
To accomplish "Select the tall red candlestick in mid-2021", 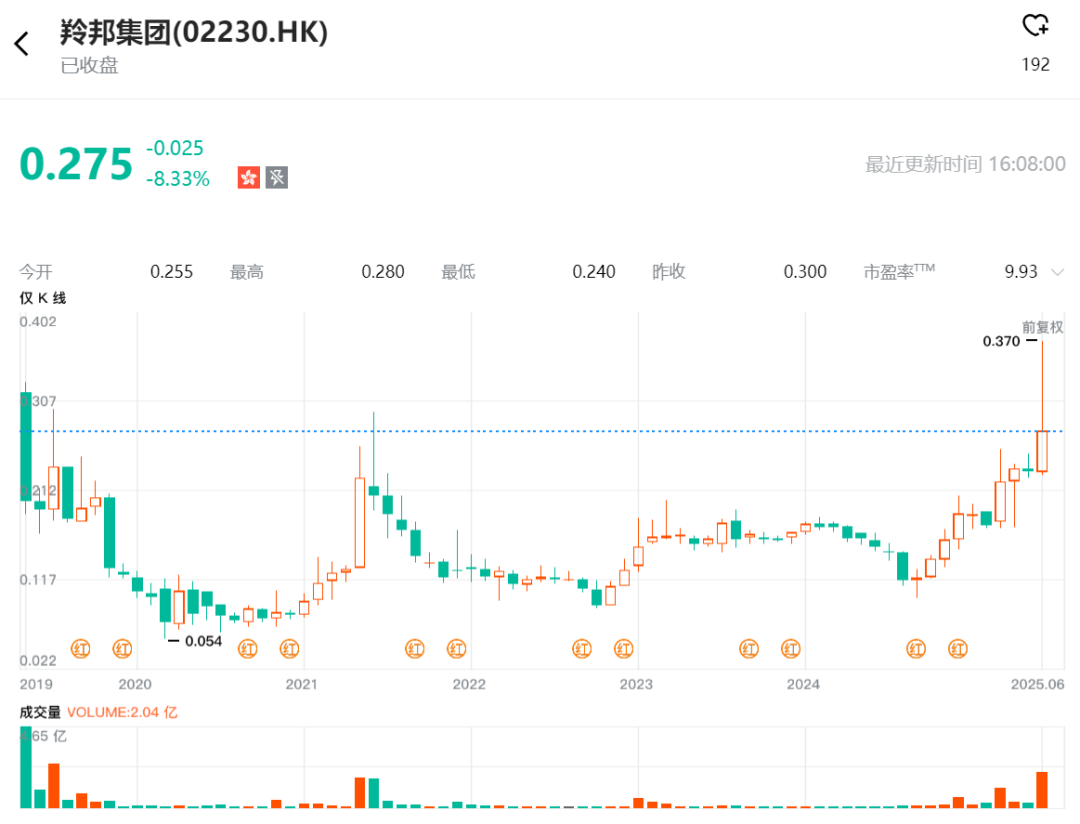I will click(x=360, y=522).
